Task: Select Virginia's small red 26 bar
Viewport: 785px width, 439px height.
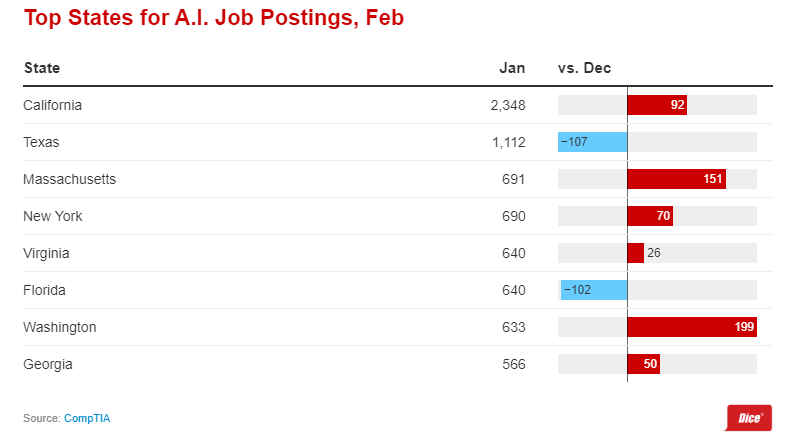Action: (x=635, y=253)
